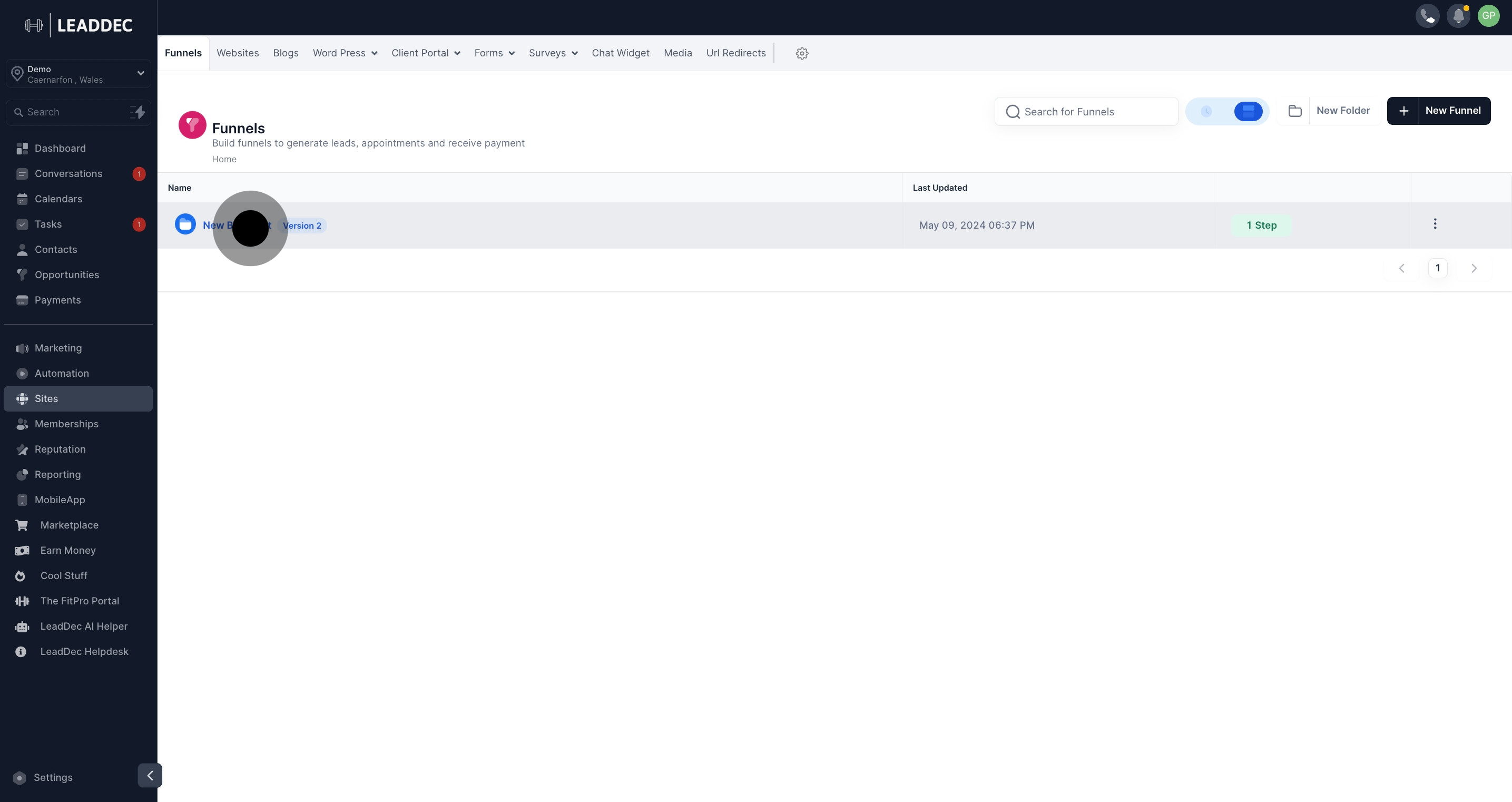Open the GP user avatar

point(1488,16)
